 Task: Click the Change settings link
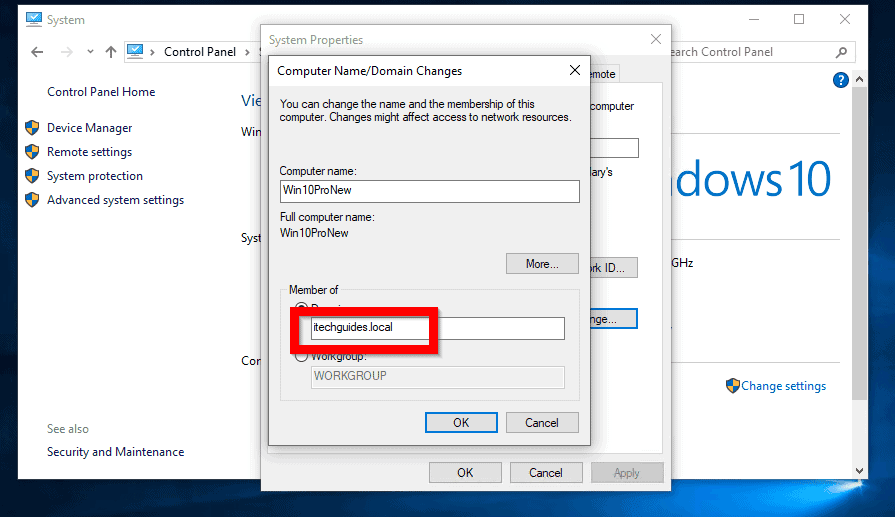(x=783, y=386)
